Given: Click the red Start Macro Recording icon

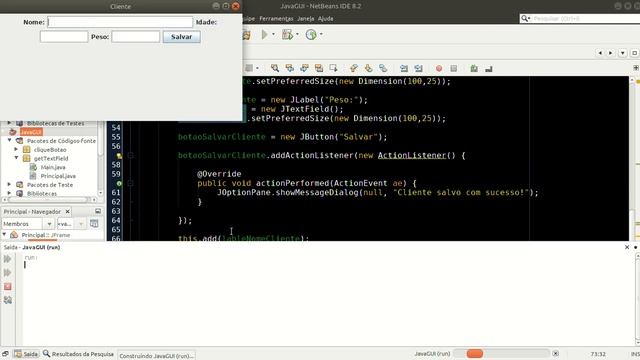Looking at the screenshot, I should coord(439,69).
